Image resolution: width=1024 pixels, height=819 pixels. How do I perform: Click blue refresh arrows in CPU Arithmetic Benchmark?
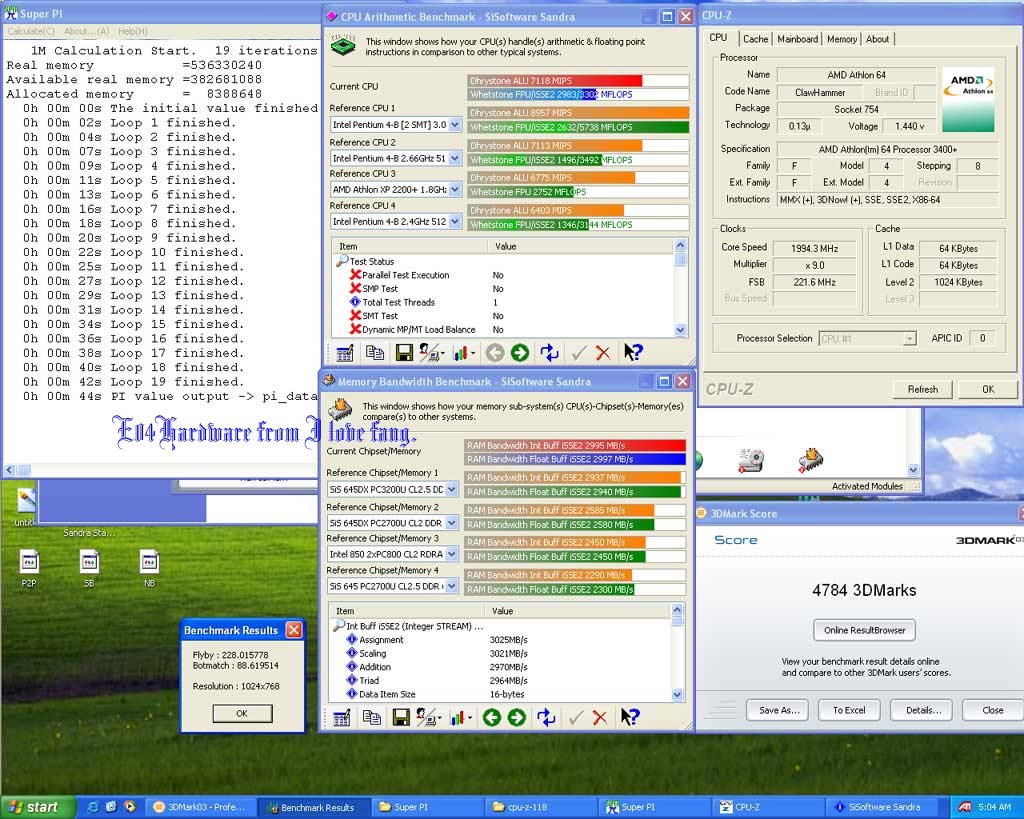point(549,353)
